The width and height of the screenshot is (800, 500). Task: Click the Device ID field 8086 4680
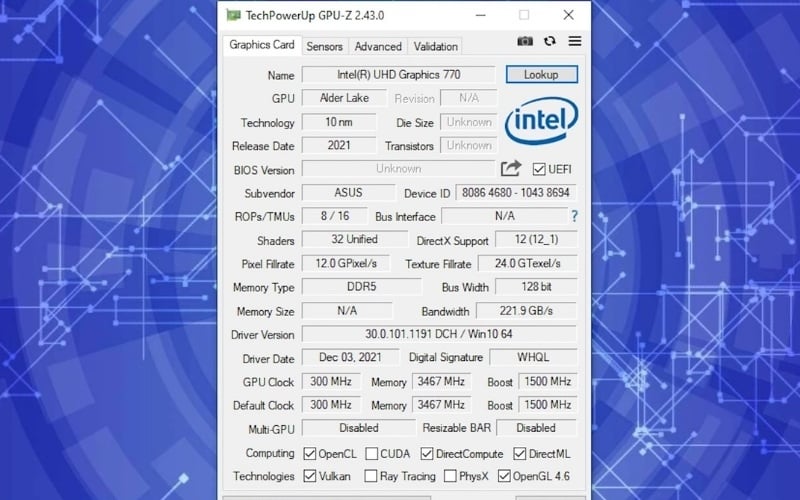(x=516, y=193)
